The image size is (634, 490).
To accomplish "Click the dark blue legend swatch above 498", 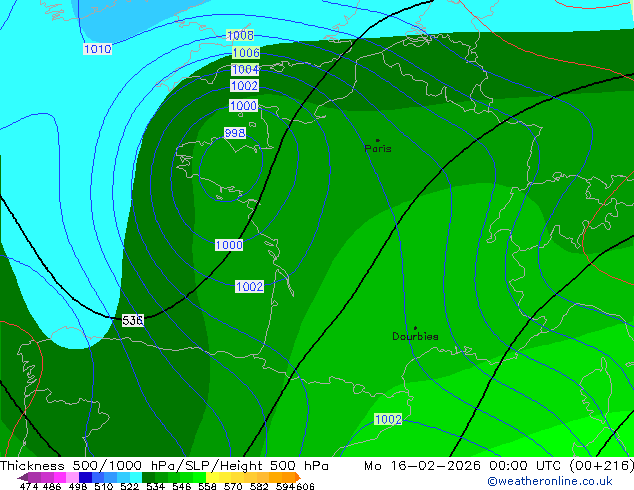I will point(85,477).
